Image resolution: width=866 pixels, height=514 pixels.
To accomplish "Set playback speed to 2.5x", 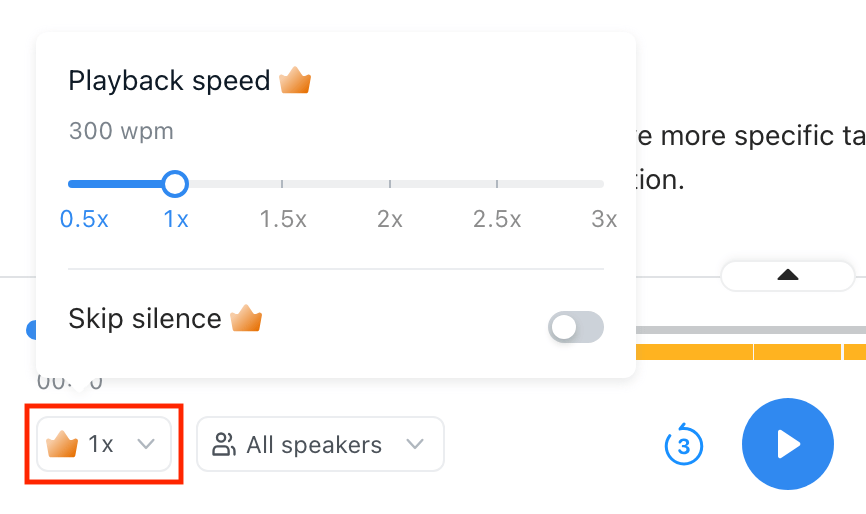I will (497, 184).
